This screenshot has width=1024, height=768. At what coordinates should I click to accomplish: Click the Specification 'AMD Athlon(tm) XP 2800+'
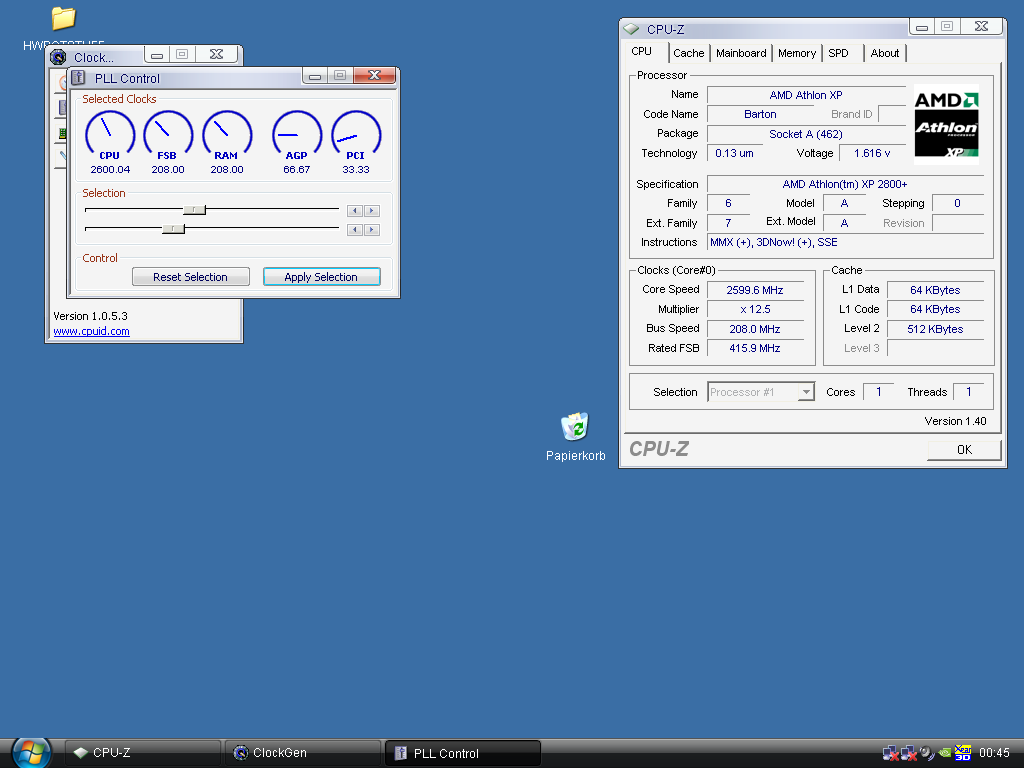coord(845,184)
